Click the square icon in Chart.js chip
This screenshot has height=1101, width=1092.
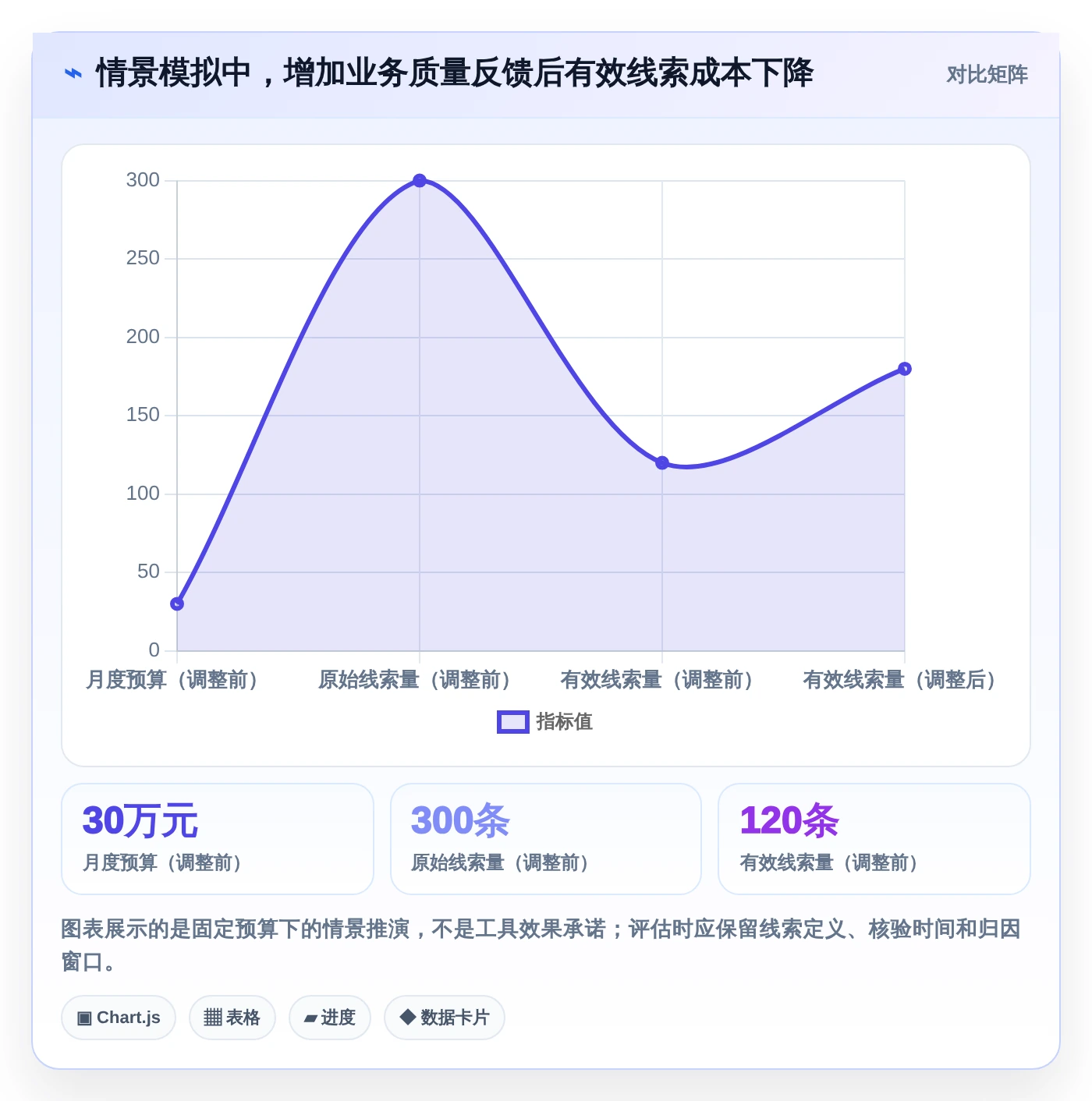coord(84,1018)
